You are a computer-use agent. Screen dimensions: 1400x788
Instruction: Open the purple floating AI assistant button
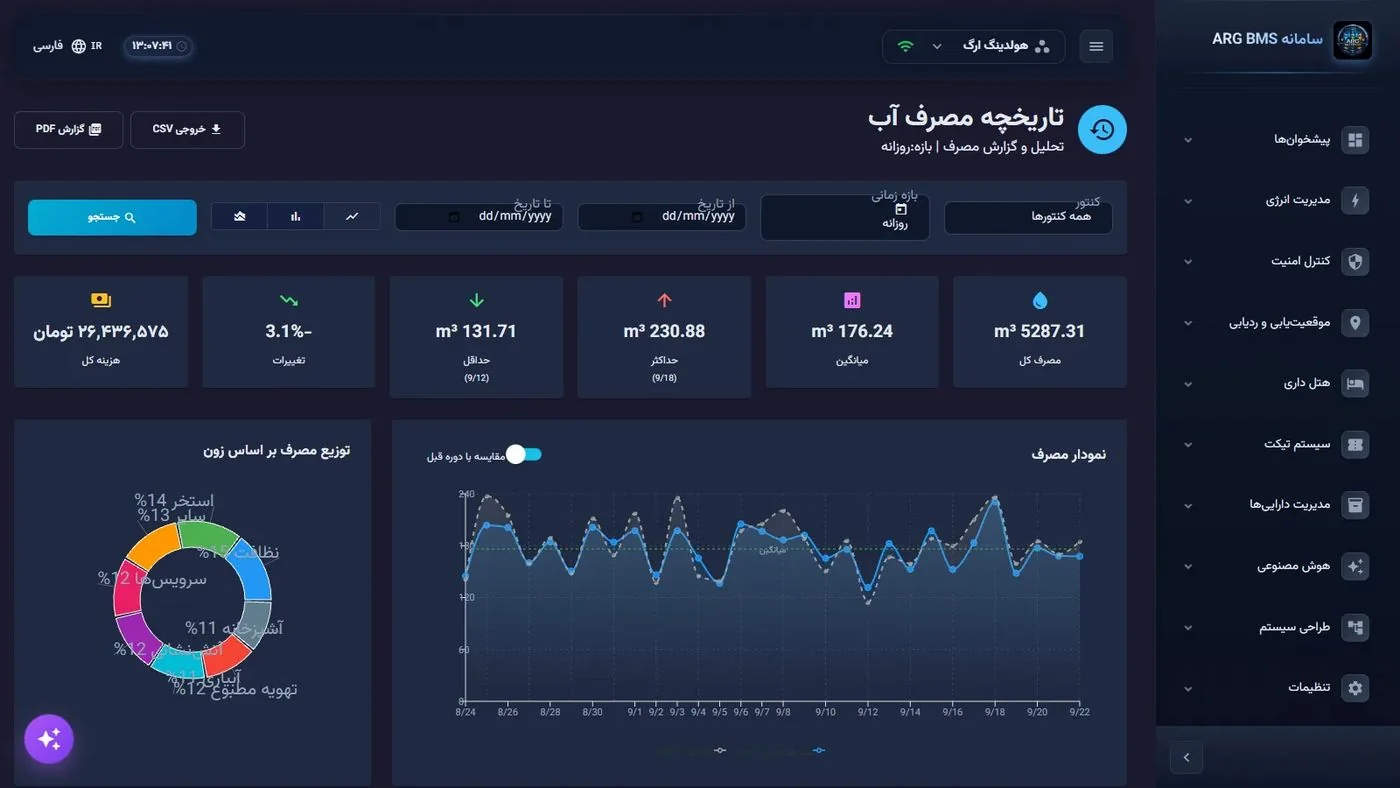click(x=49, y=739)
